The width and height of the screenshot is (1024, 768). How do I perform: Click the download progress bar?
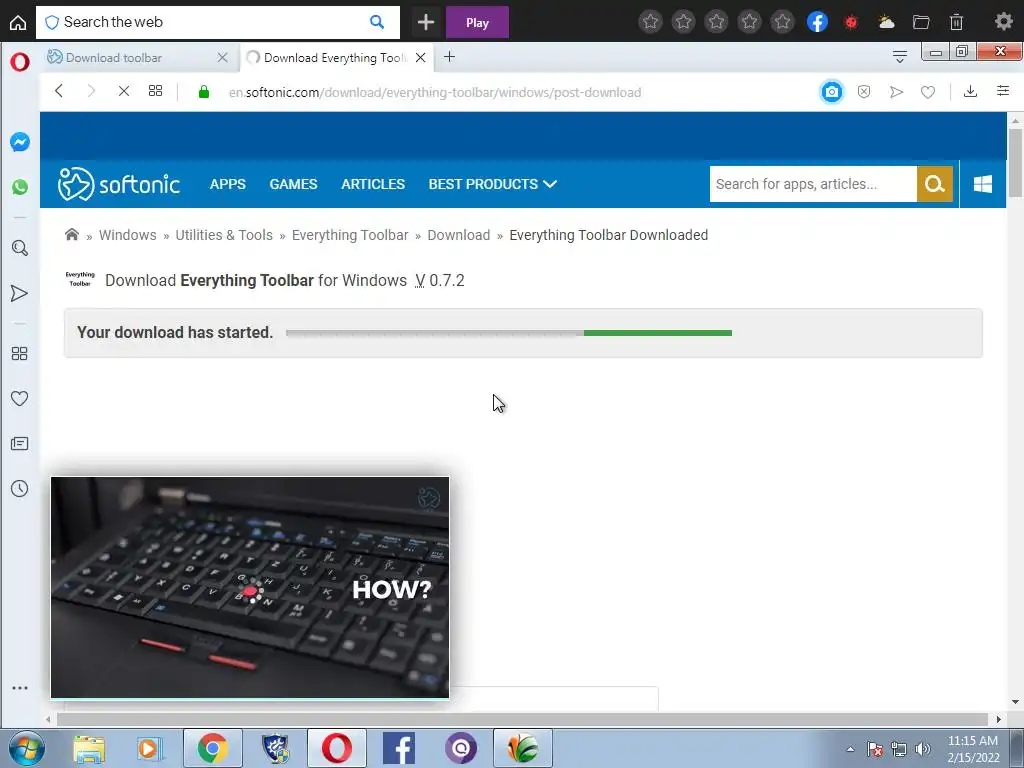click(x=509, y=333)
